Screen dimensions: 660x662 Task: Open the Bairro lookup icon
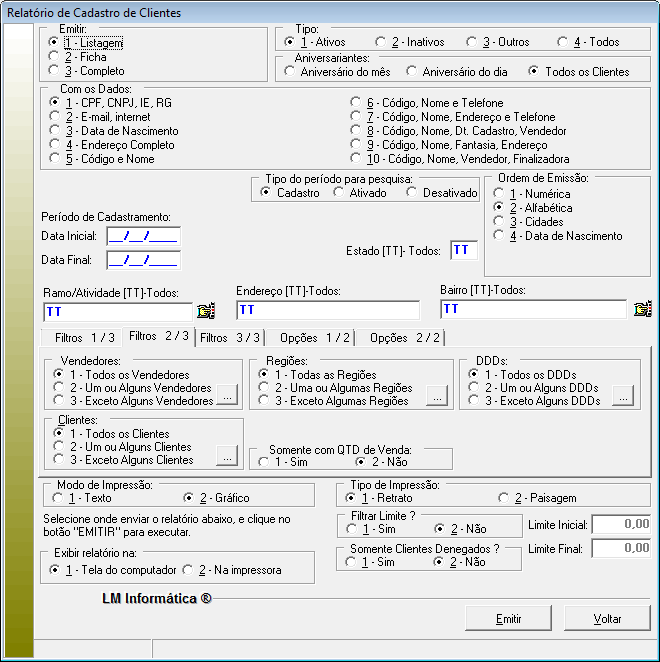643,310
